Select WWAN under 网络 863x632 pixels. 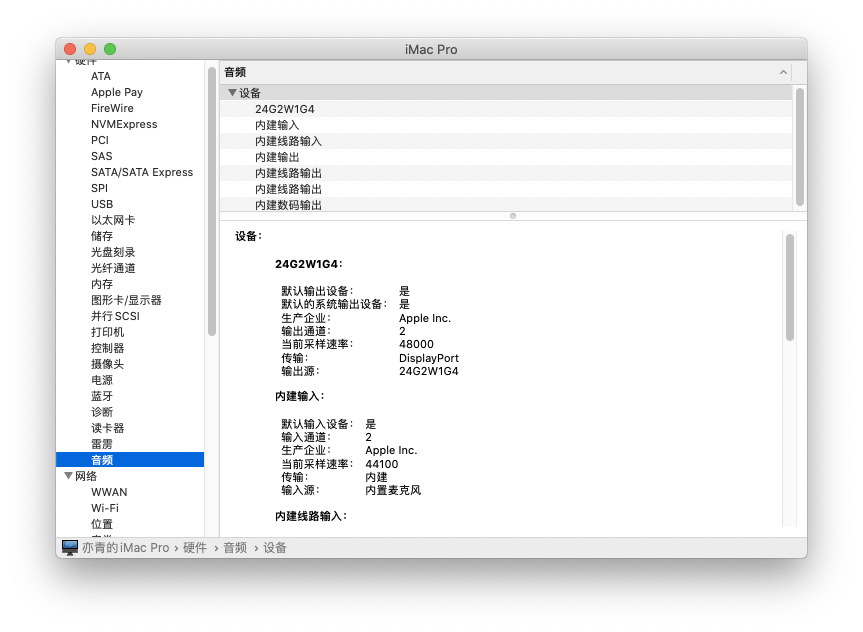point(109,492)
